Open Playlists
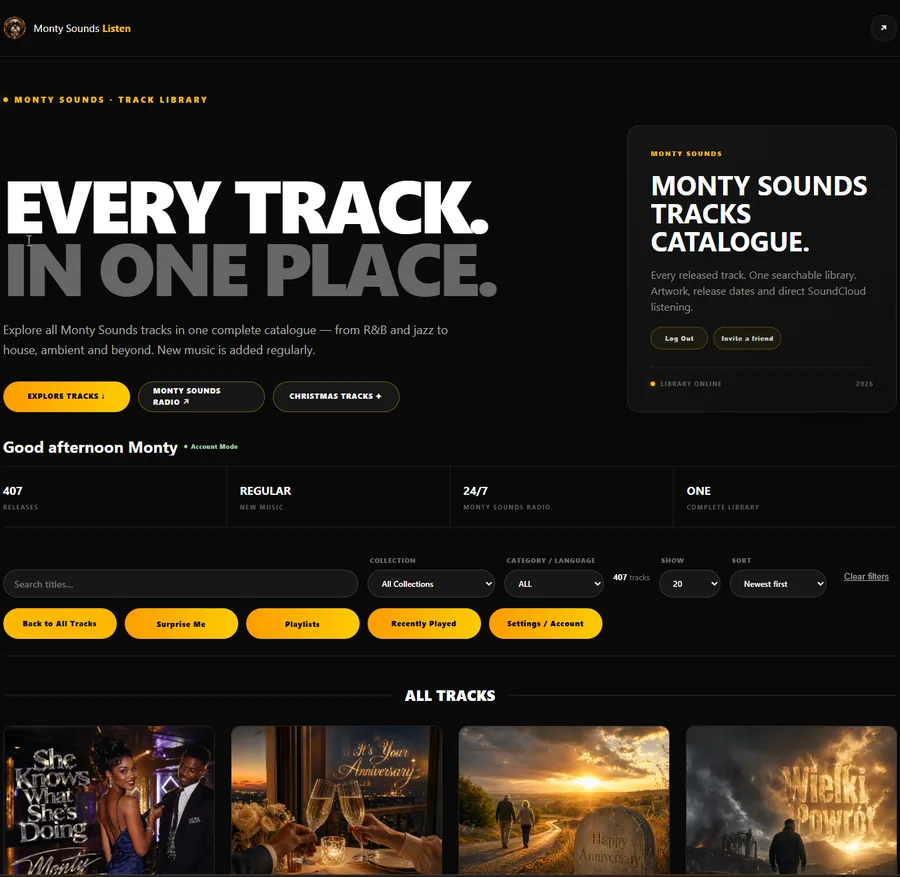900x877 pixels. 302,624
